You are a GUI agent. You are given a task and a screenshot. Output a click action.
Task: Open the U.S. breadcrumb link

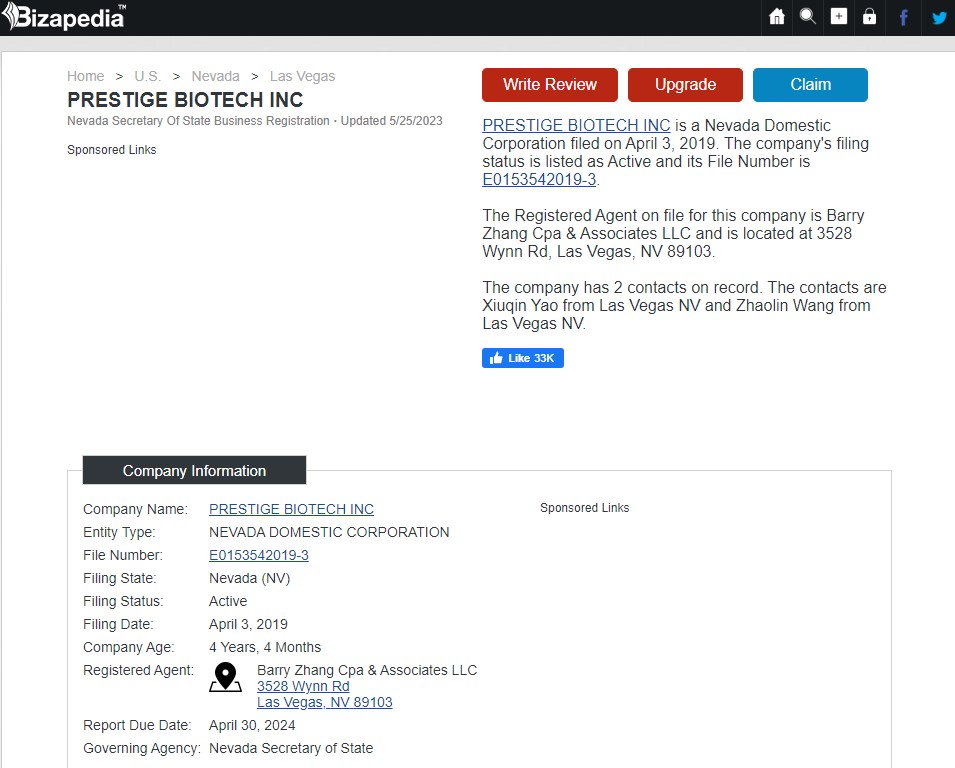(147, 76)
